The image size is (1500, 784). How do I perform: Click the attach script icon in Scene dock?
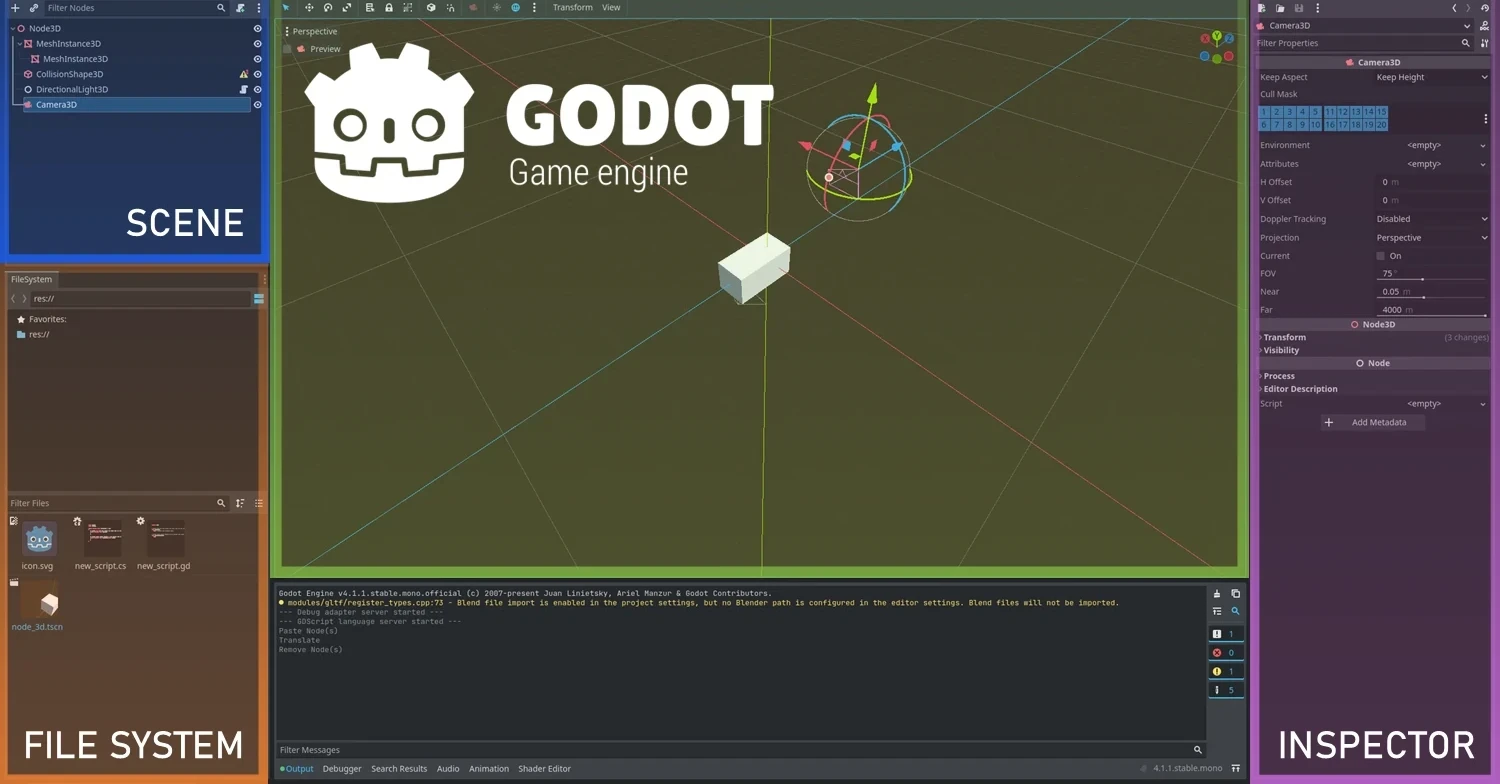(x=240, y=8)
